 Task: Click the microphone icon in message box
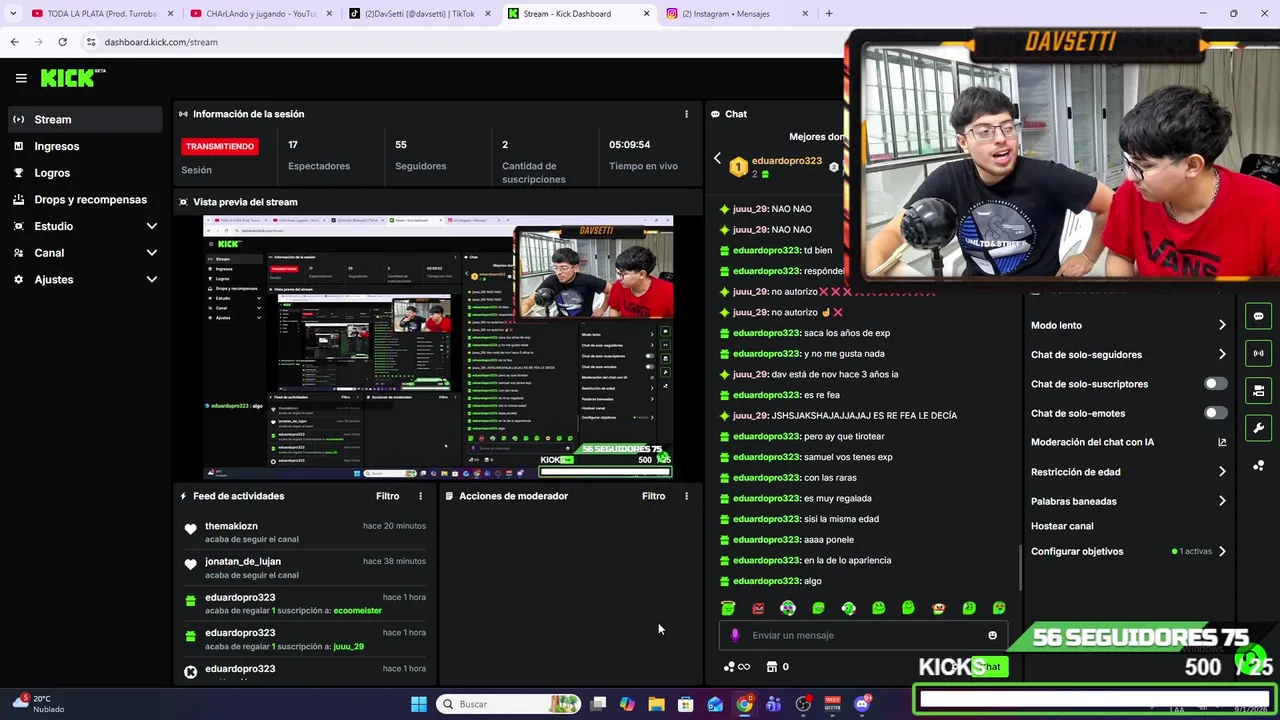pos(735,635)
